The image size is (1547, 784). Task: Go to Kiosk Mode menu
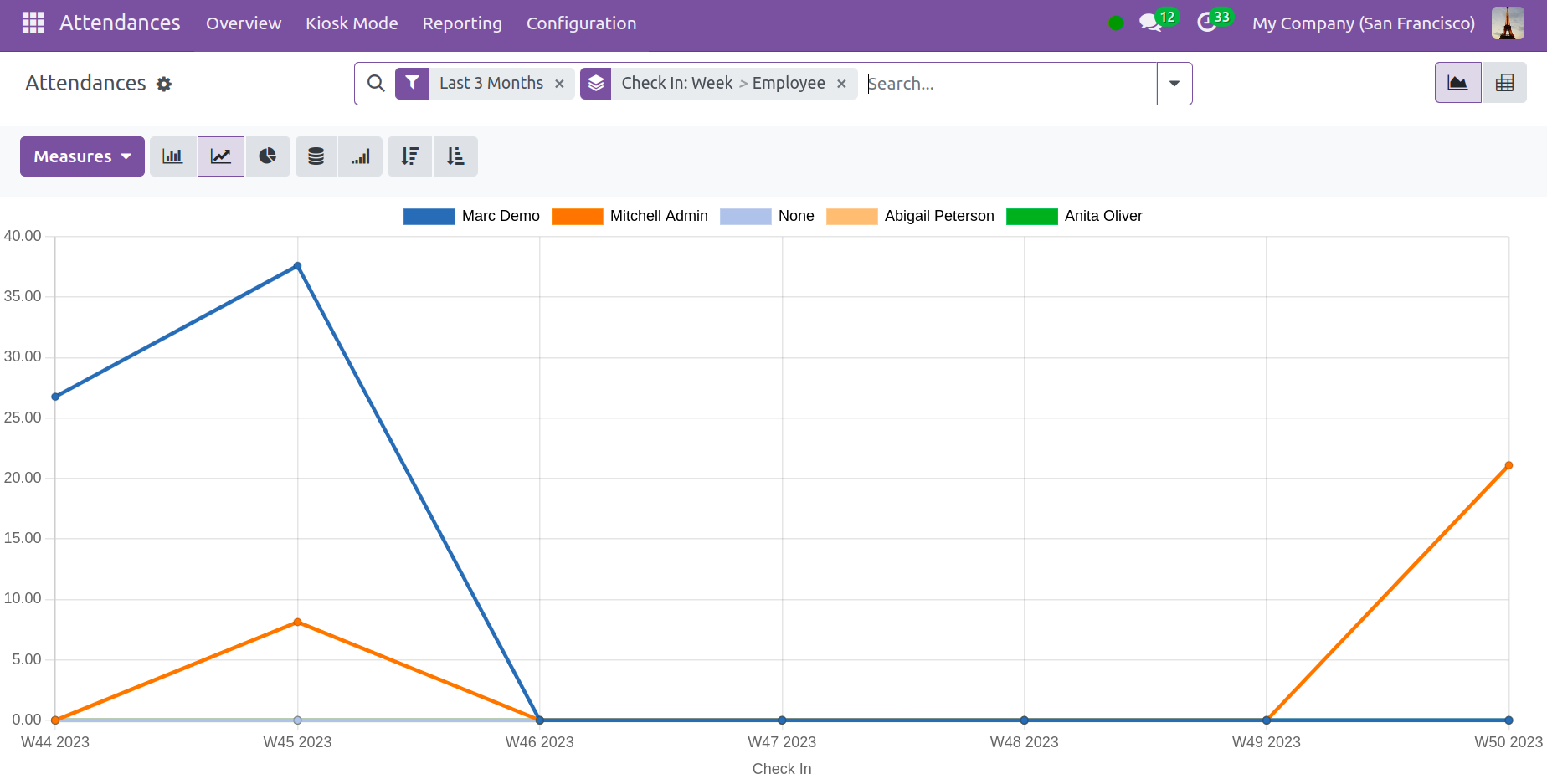[352, 23]
